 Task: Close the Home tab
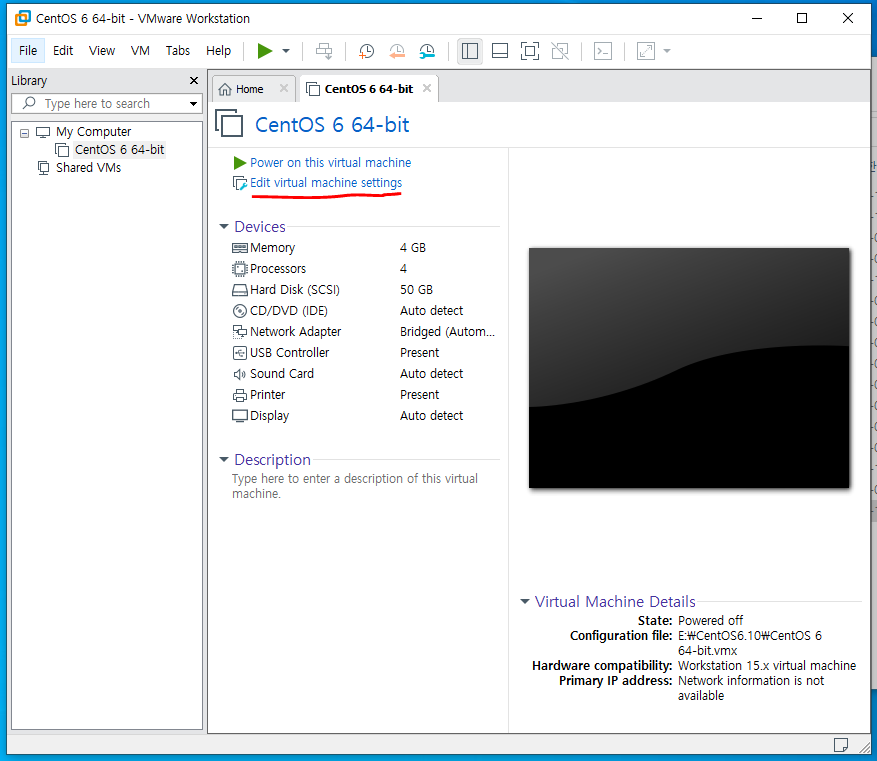(x=284, y=88)
